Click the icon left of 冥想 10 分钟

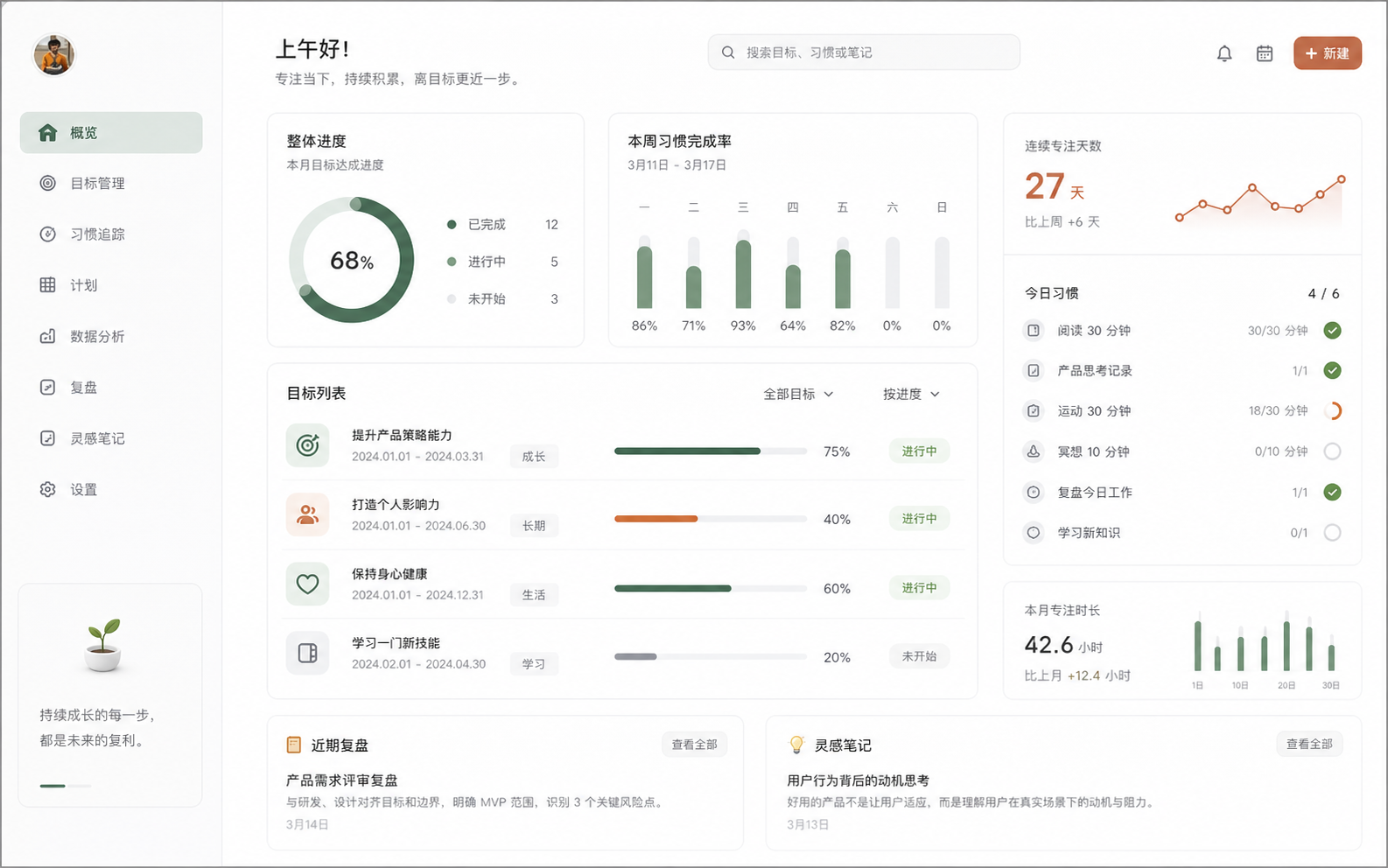pyautogui.click(x=1034, y=451)
